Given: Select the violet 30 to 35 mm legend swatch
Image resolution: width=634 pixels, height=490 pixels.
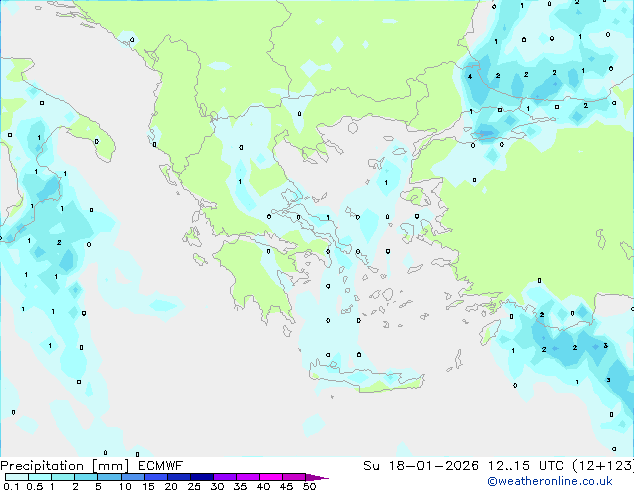Looking at the screenshot, I should point(225,477).
